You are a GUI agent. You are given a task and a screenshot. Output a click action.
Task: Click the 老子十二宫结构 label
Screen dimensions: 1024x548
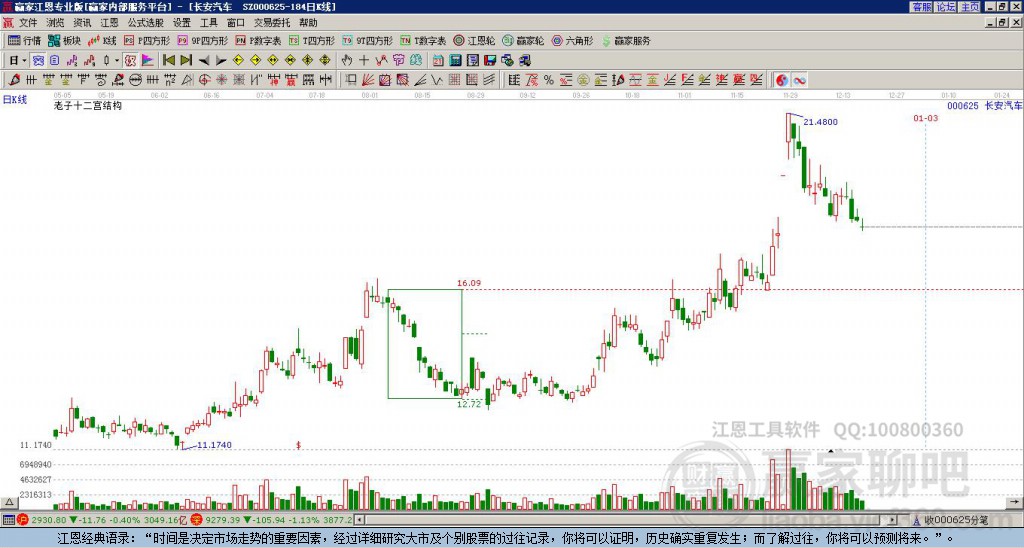pyautogui.click(x=88, y=105)
